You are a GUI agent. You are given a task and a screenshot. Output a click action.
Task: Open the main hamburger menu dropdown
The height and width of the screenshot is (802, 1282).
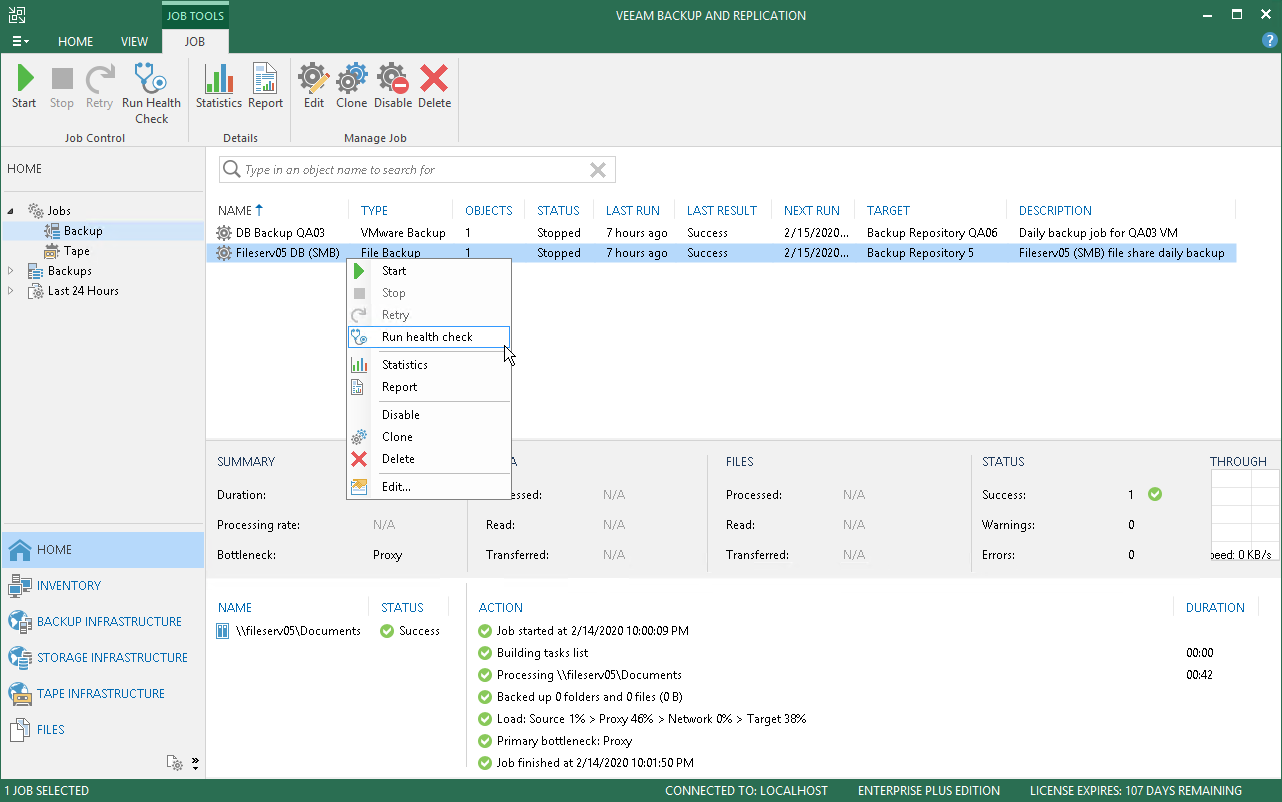(19, 42)
